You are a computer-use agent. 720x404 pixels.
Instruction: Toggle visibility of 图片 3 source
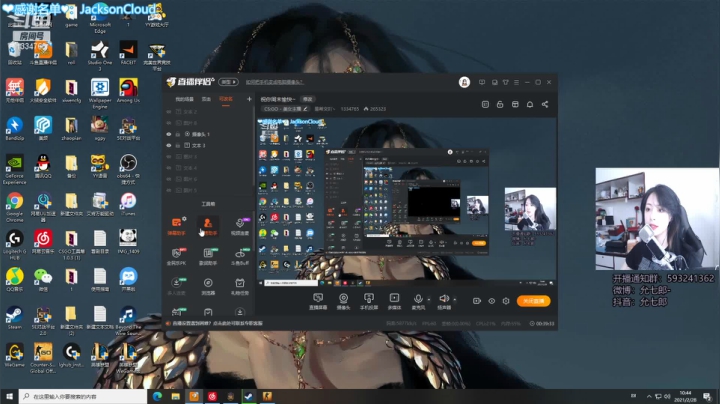pos(169,157)
